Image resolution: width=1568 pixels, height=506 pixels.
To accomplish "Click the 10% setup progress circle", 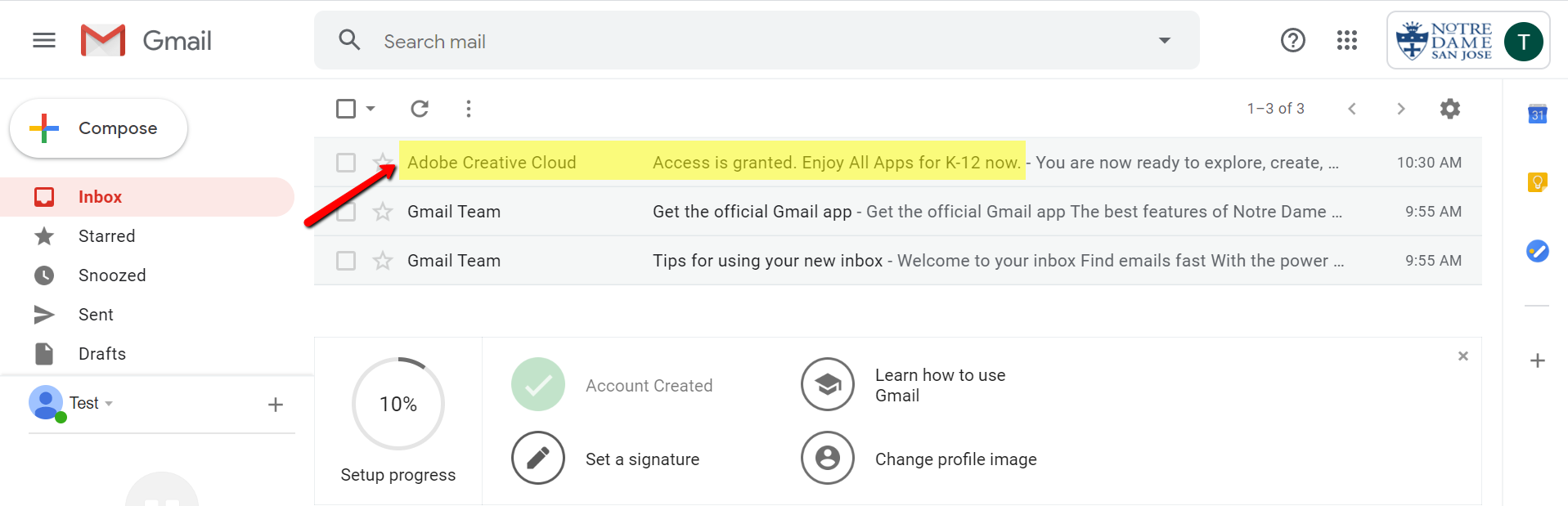I will click(398, 403).
